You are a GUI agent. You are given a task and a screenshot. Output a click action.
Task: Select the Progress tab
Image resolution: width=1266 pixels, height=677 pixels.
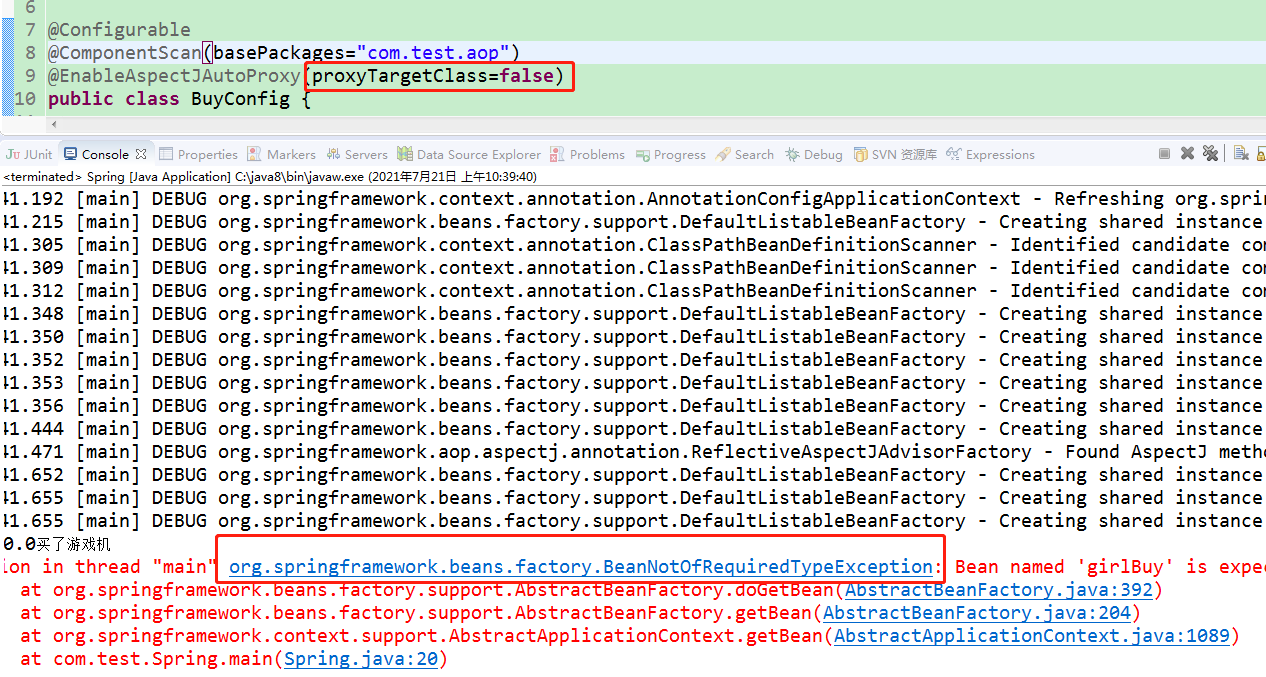tap(670, 154)
